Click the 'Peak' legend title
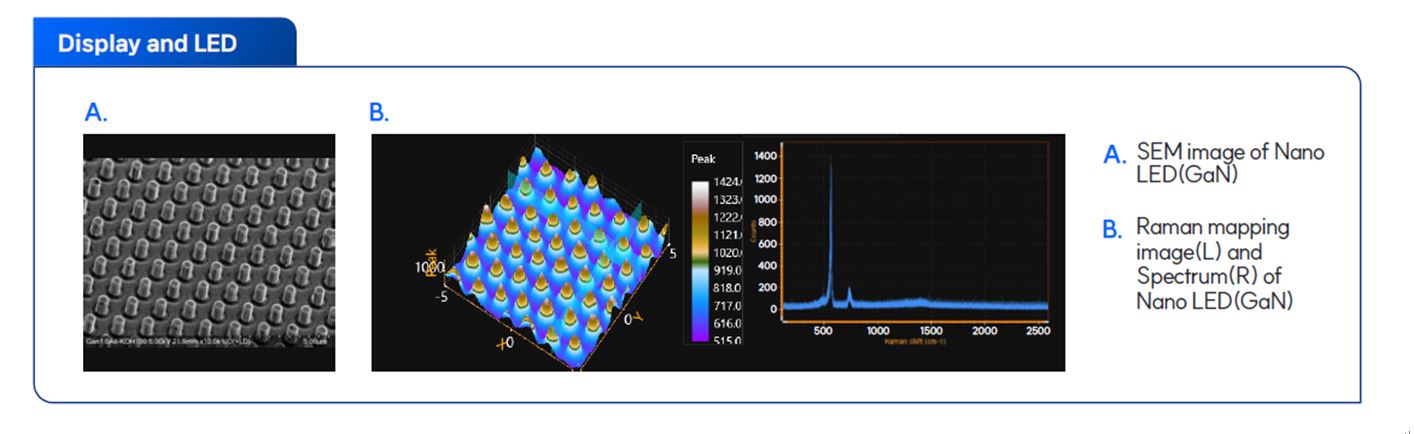Screen dimensions: 1414x434 point(703,159)
